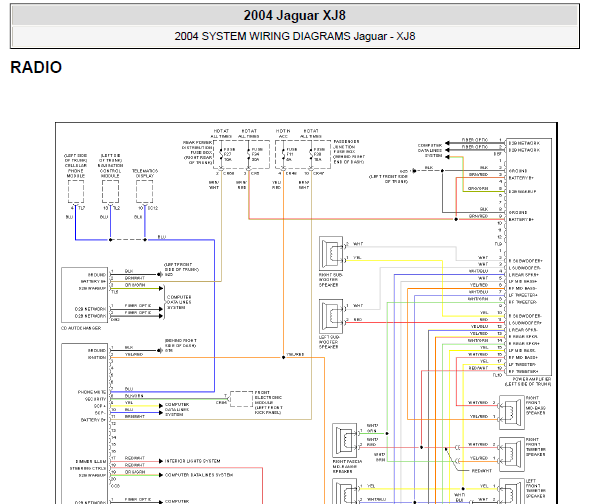This screenshot has width=599, height=504.
Task: Click the CD autochanger component box
Action: click(85, 295)
